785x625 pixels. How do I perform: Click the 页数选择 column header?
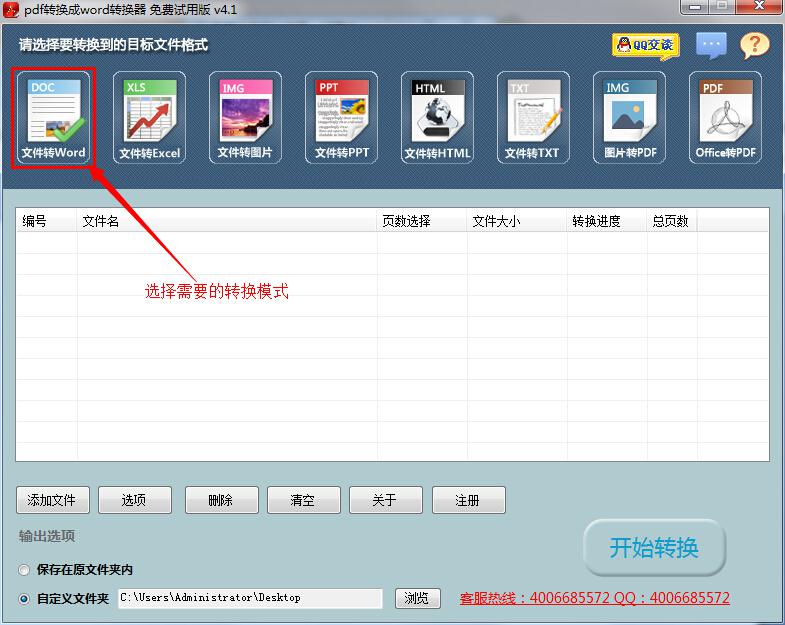click(x=422, y=221)
